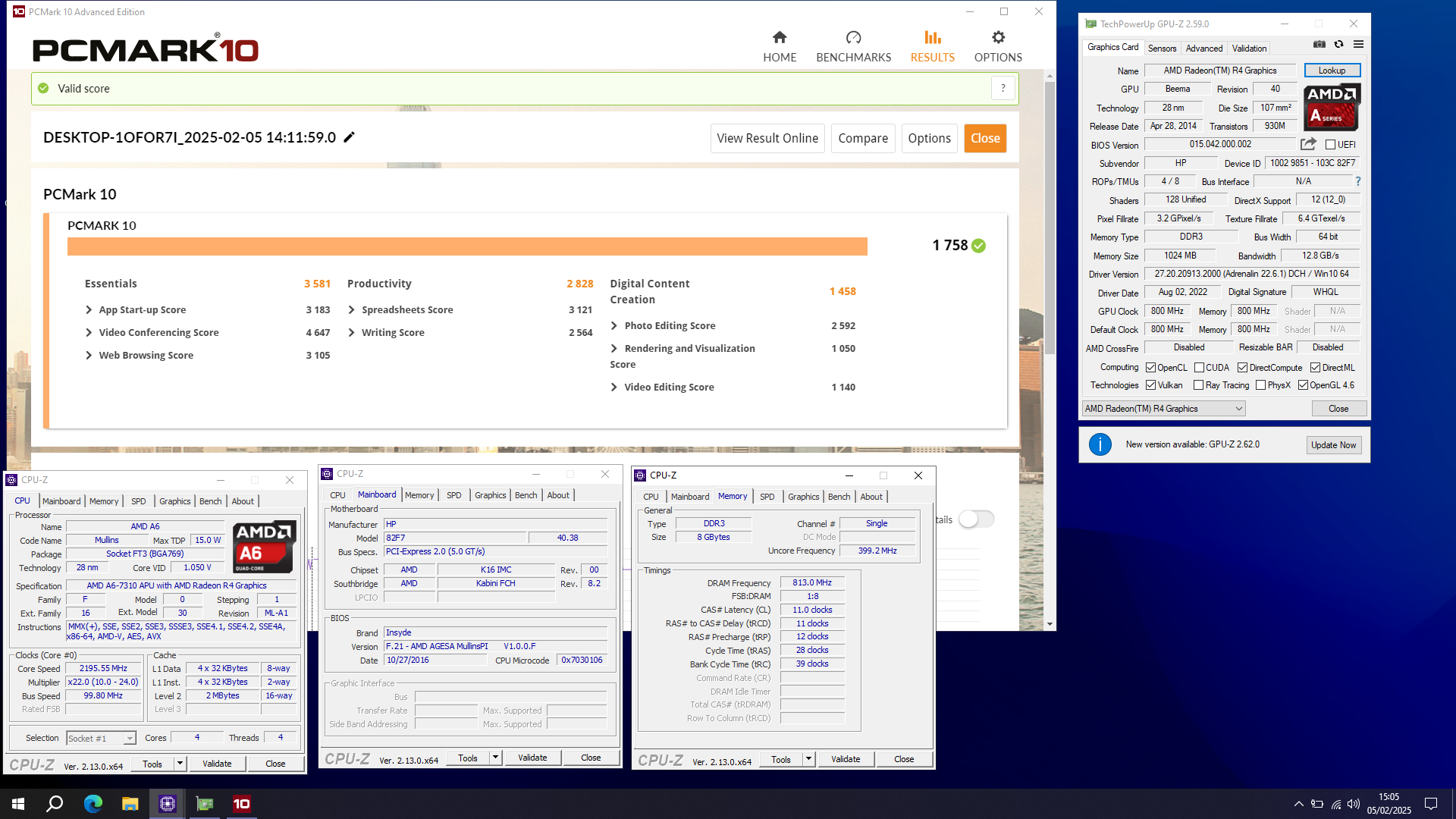The image size is (1456, 819).
Task: Launch Microsoft Edge from taskbar
Action: pyautogui.click(x=93, y=804)
